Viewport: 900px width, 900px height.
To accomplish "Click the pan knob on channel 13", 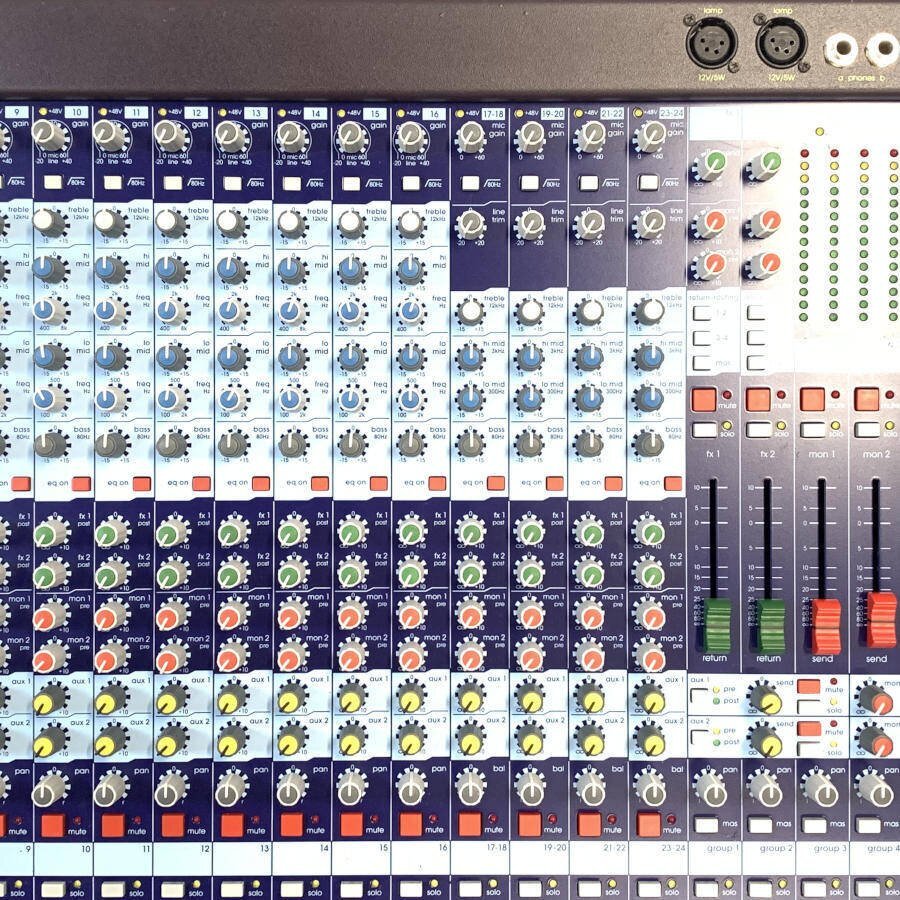I will point(231,789).
